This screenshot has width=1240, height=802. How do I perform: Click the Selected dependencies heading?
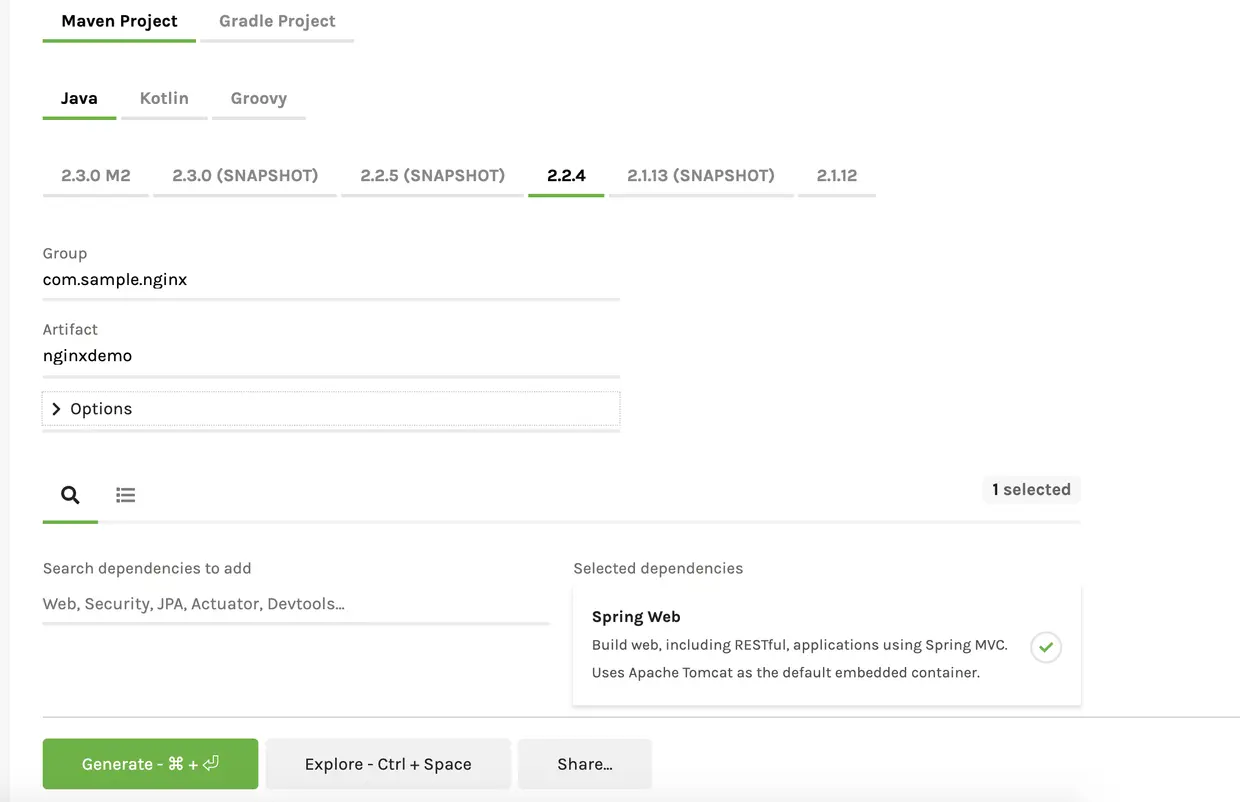click(x=658, y=568)
